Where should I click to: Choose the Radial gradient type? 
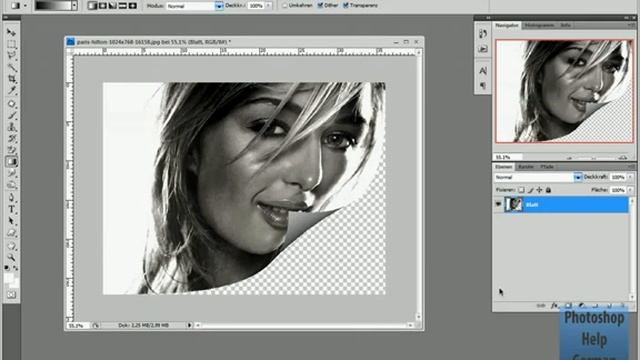(102, 6)
